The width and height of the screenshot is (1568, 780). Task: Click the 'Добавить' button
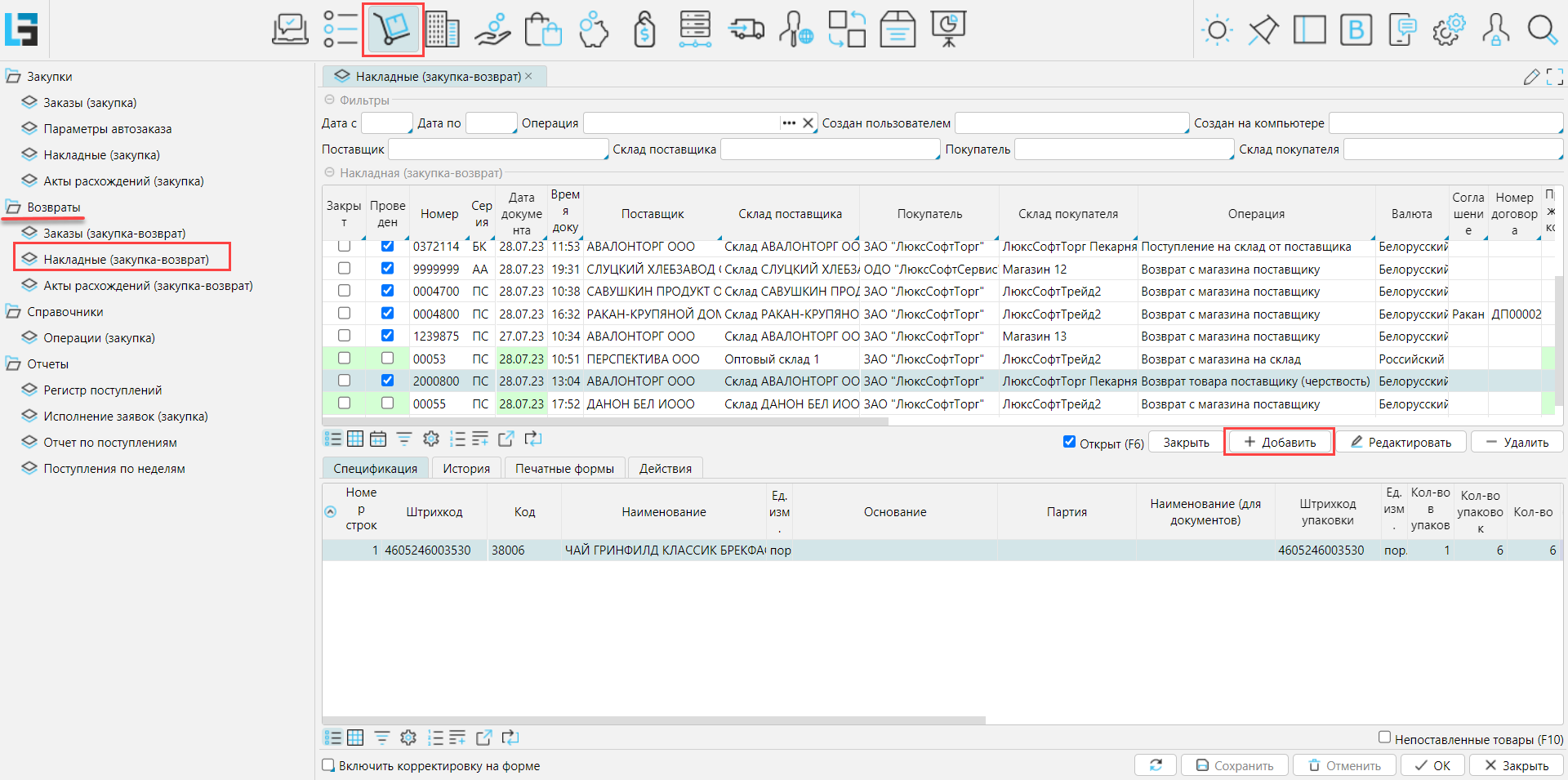click(1279, 442)
